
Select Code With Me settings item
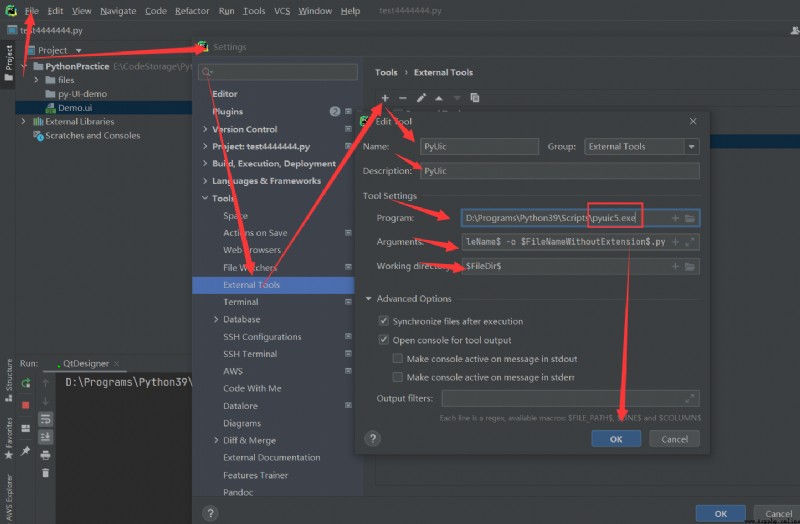point(252,388)
